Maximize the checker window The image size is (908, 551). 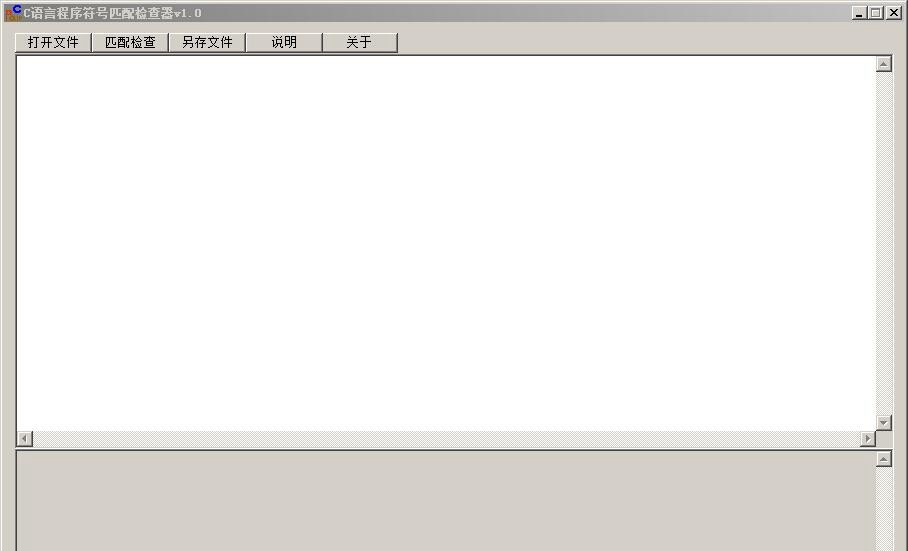point(876,13)
